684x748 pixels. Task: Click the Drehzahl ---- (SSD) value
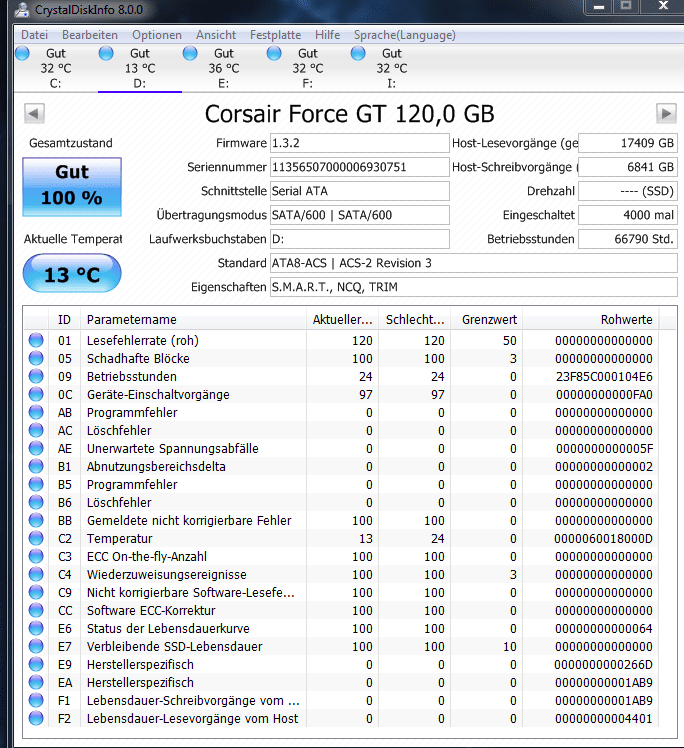coord(628,191)
